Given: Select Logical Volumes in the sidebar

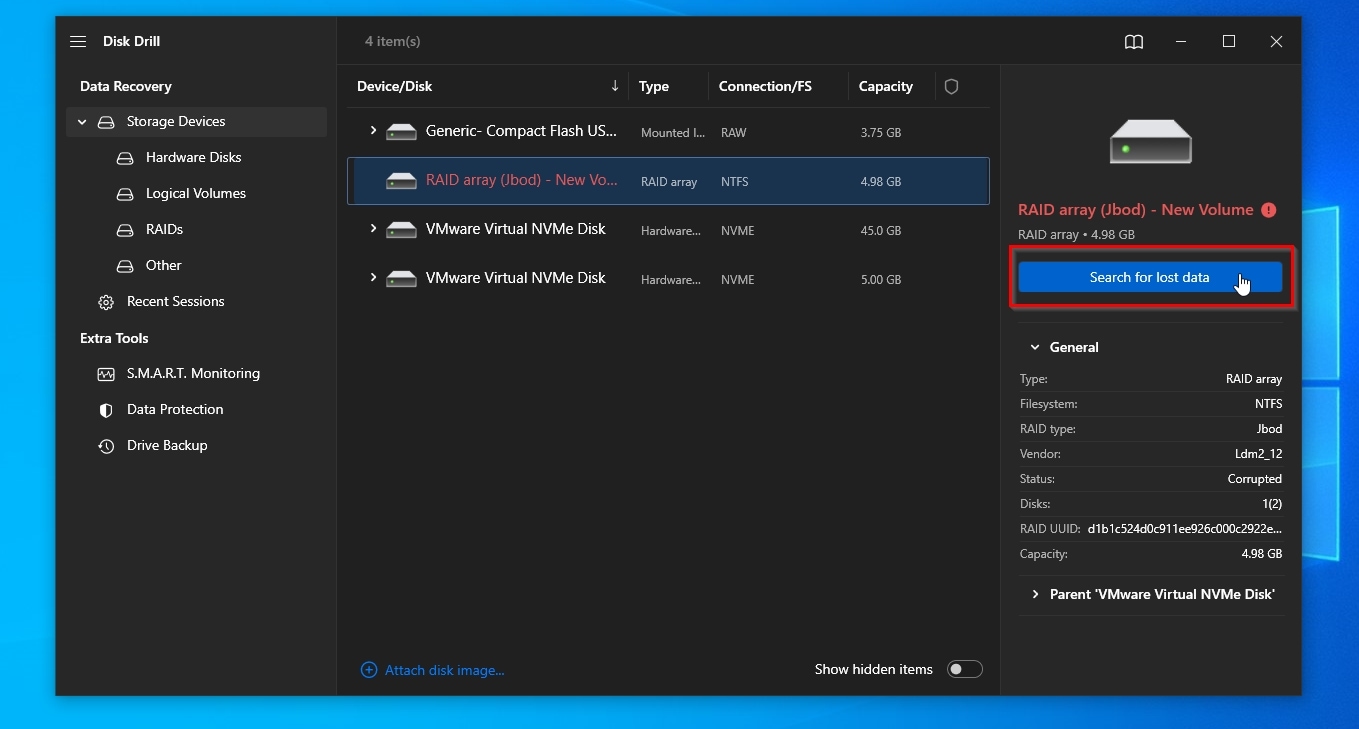Looking at the screenshot, I should tap(195, 194).
